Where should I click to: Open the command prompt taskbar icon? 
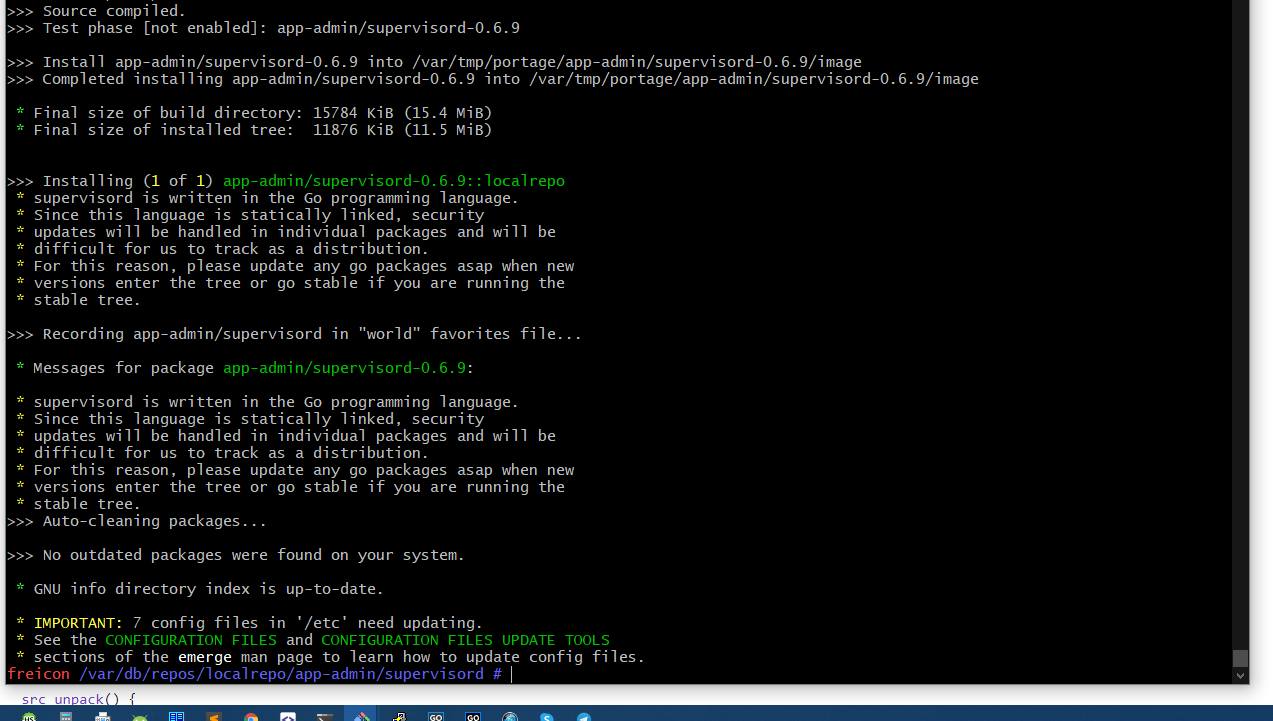[x=324, y=717]
